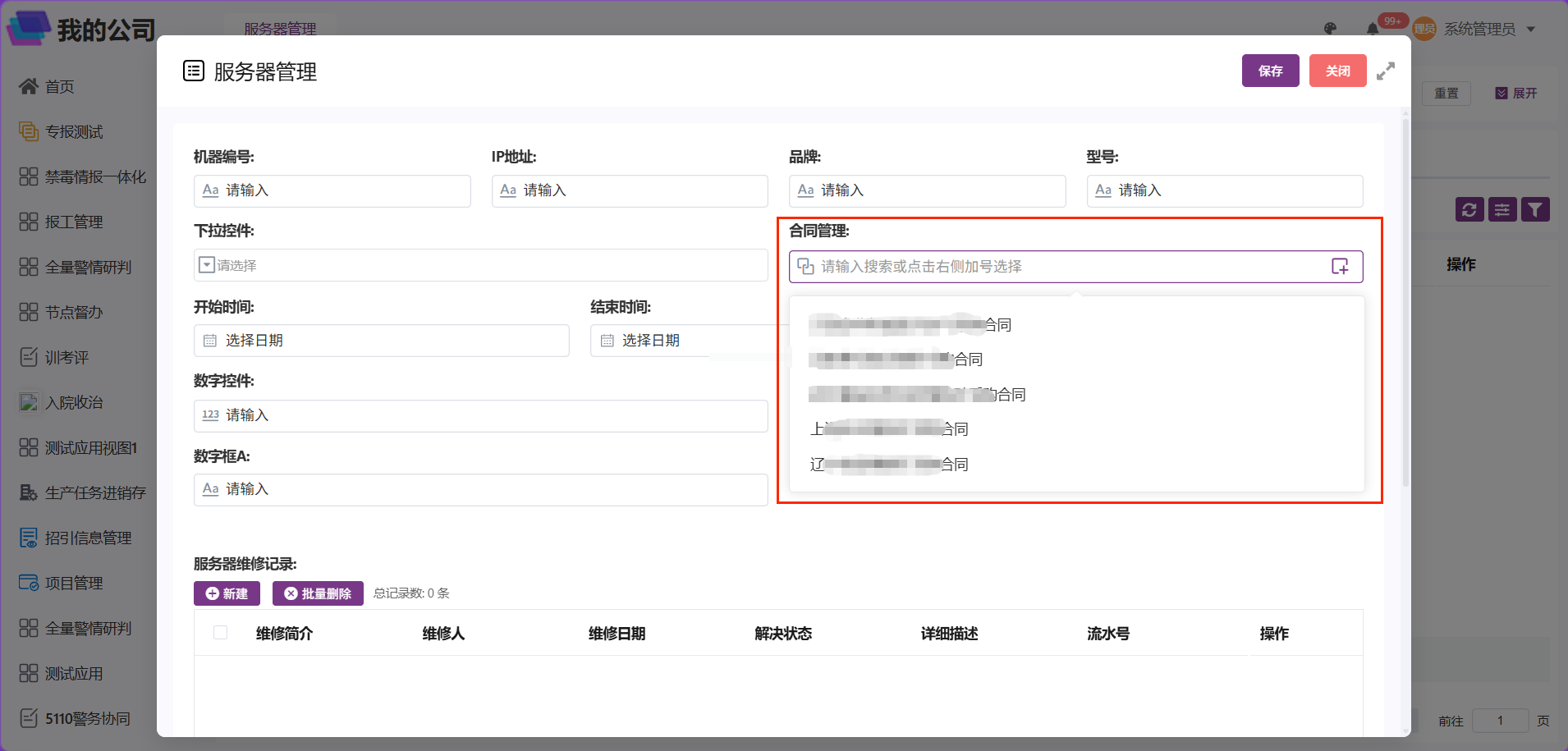
Task: Click the filter funnel icon
Action: pyautogui.click(x=1535, y=210)
